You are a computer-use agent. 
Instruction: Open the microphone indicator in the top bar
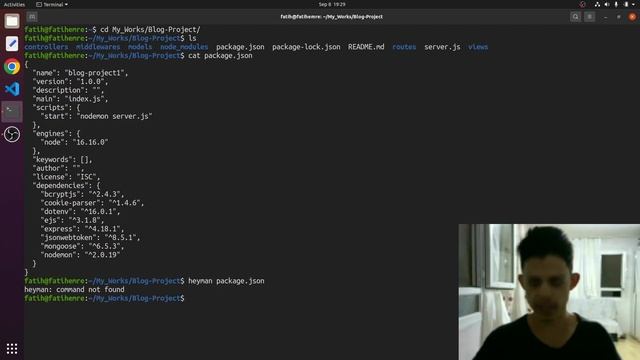point(616,4)
